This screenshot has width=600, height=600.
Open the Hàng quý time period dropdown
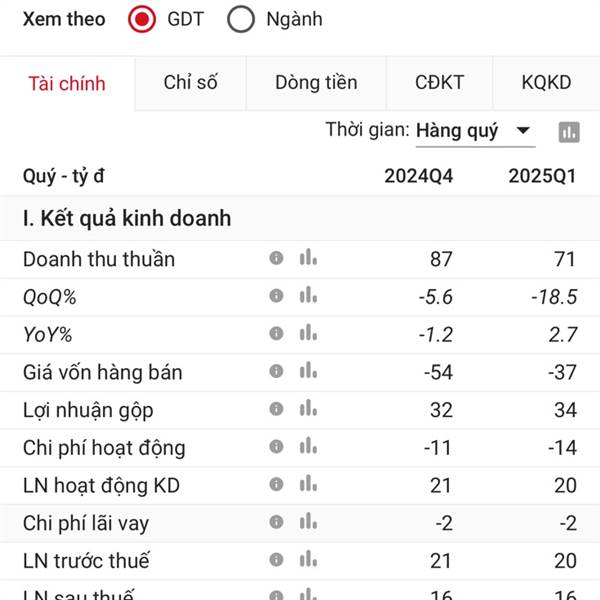[475, 132]
